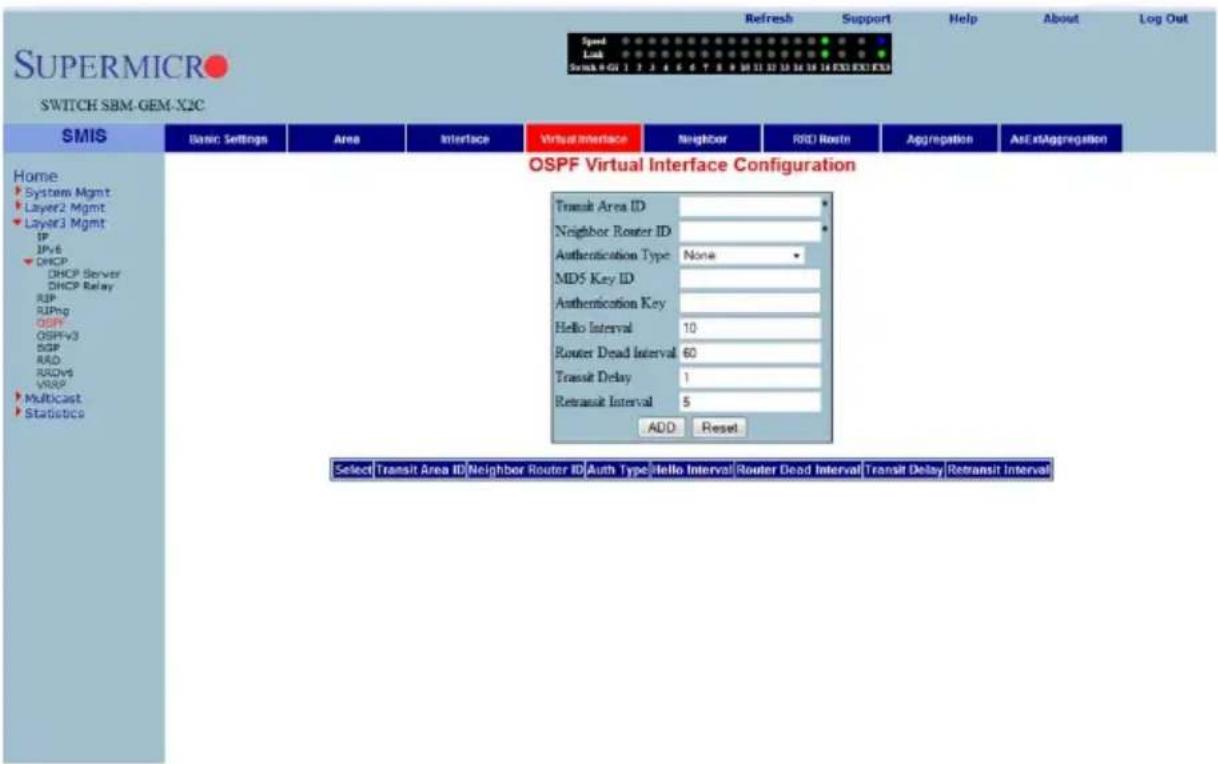Click the Router Dead Interval column header
The height and width of the screenshot is (764, 1218).
[x=799, y=470]
